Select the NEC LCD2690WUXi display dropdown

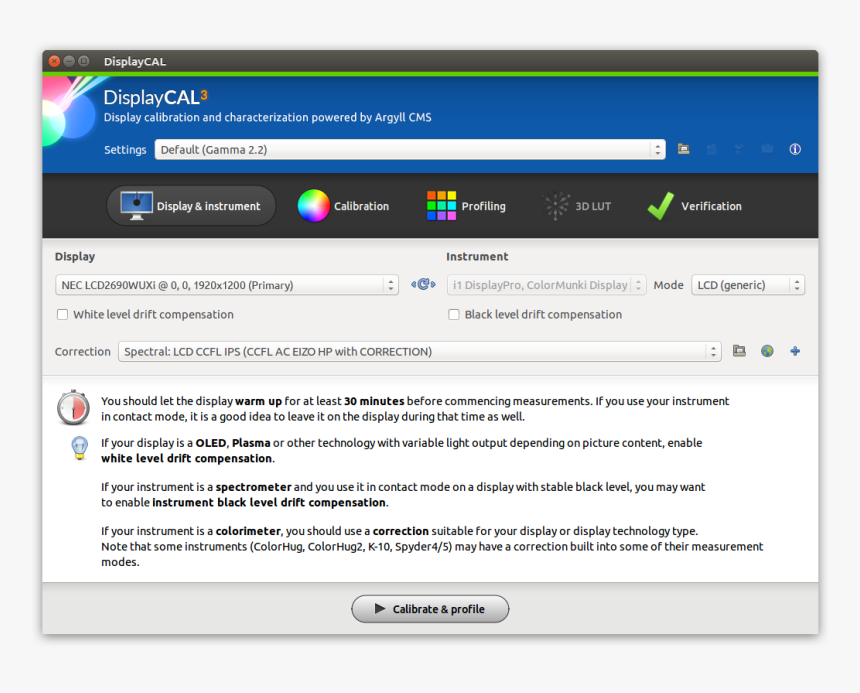click(x=226, y=284)
